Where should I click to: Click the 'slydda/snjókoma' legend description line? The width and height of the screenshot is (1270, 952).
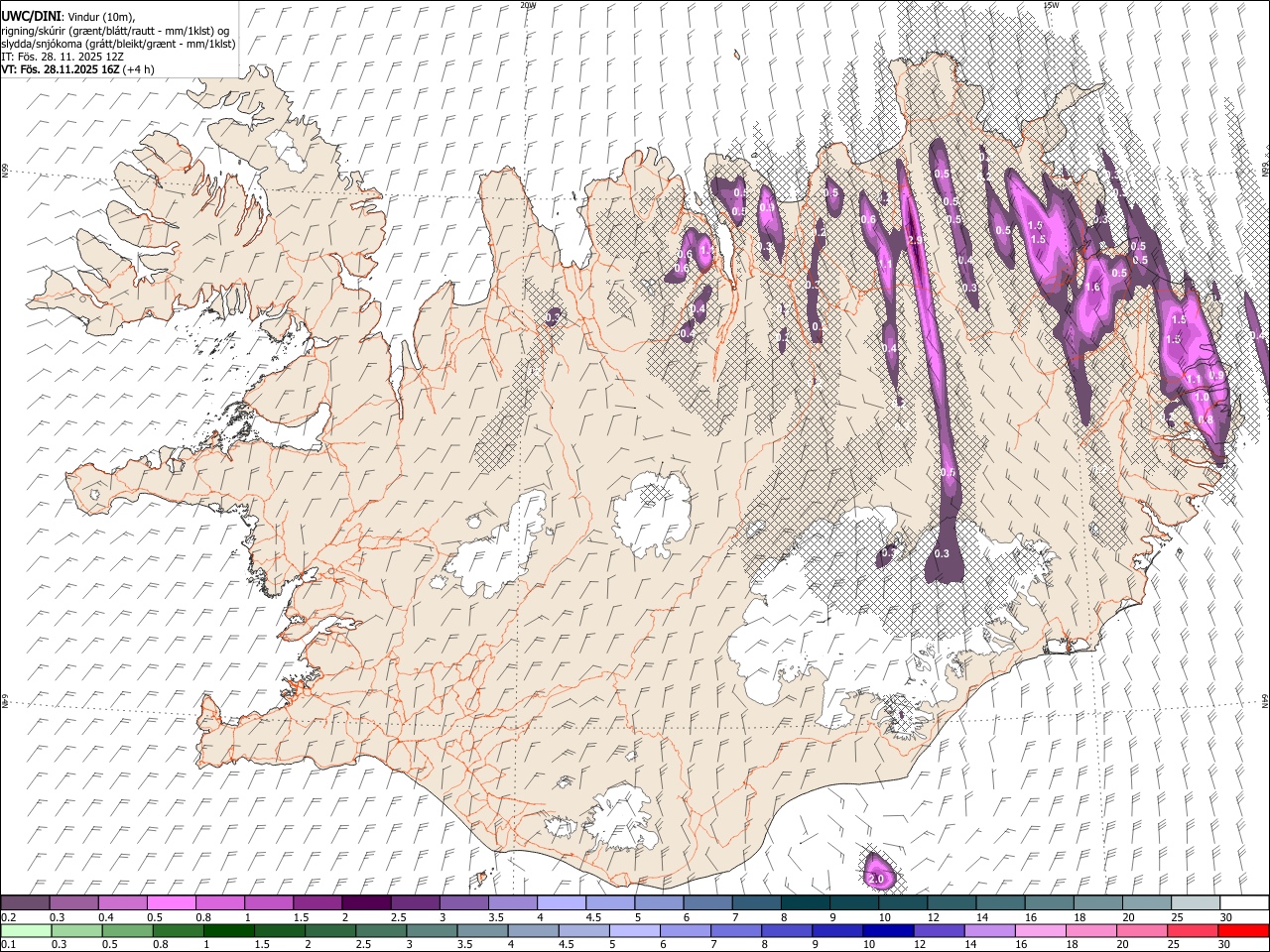point(118,44)
